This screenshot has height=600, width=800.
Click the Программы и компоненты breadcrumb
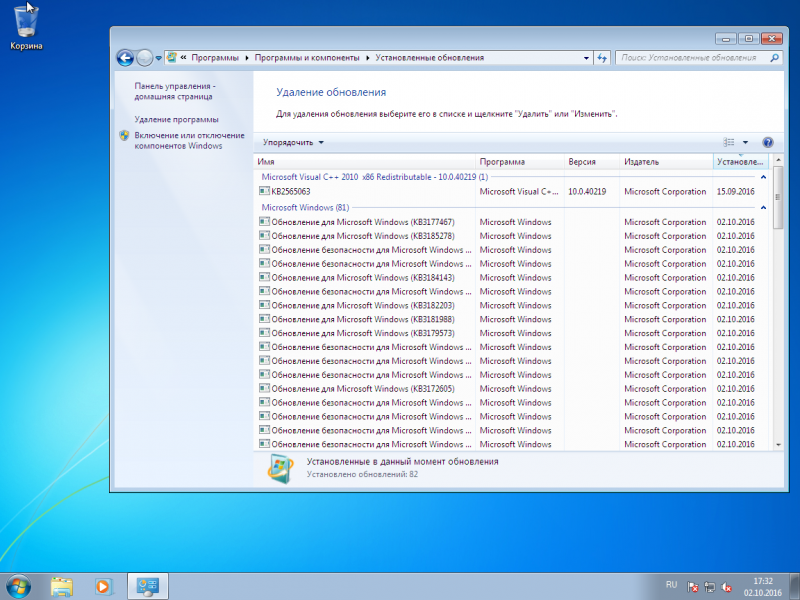pyautogui.click(x=307, y=58)
